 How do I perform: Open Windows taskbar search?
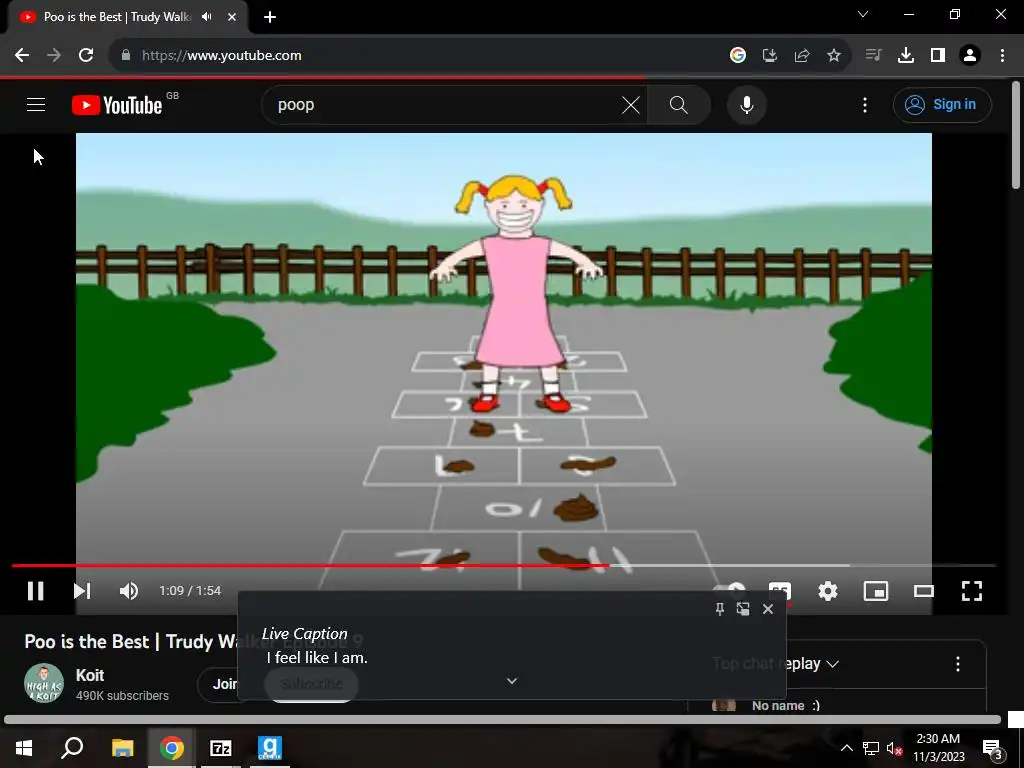click(x=72, y=748)
